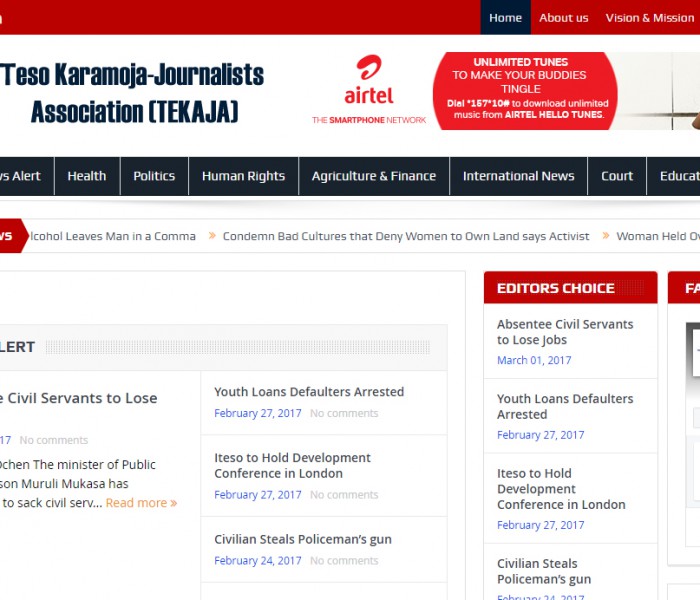The width and height of the screenshot is (700, 600).
Task: Open ticker headline 'Leaves Man in a Comma'
Action: pos(112,236)
